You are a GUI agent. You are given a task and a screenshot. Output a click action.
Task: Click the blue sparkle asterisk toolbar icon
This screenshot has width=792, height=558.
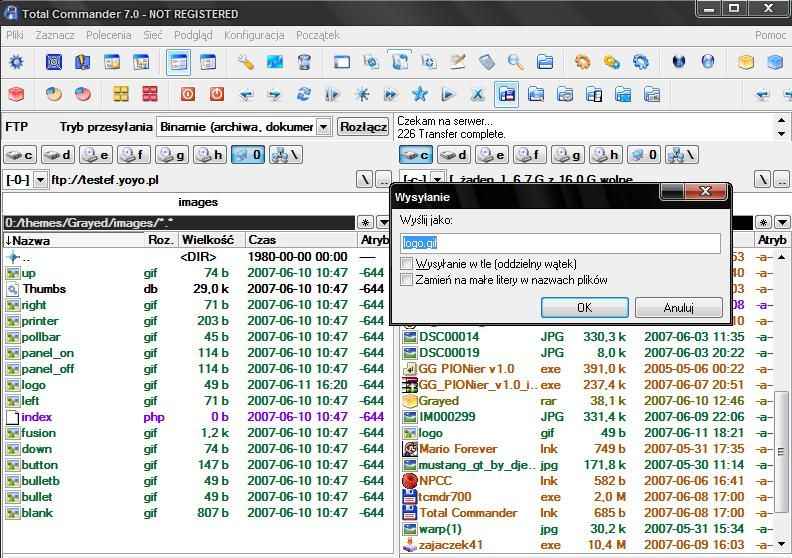pyautogui.click(x=362, y=94)
